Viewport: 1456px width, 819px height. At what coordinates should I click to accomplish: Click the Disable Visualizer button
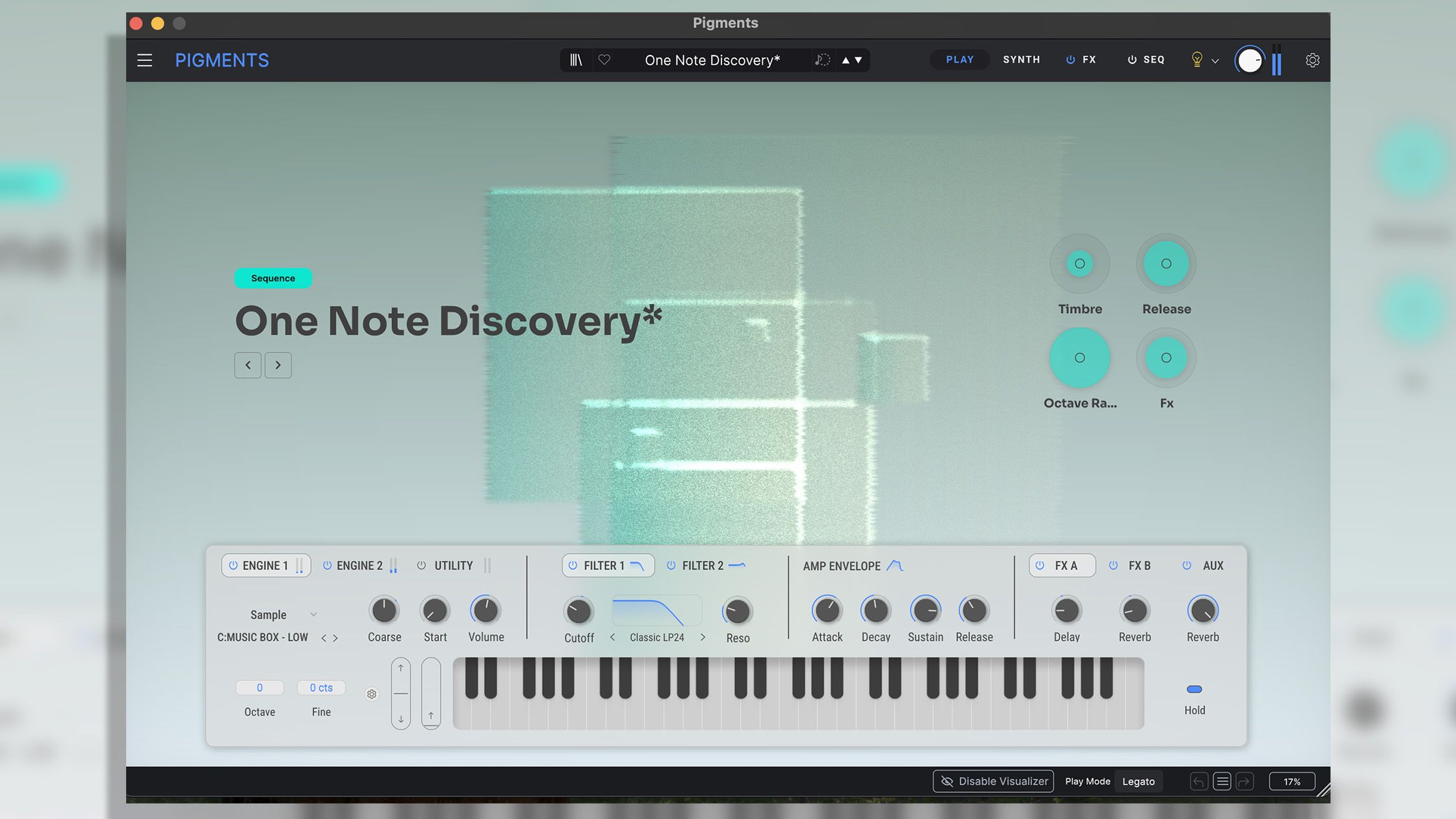(x=993, y=781)
